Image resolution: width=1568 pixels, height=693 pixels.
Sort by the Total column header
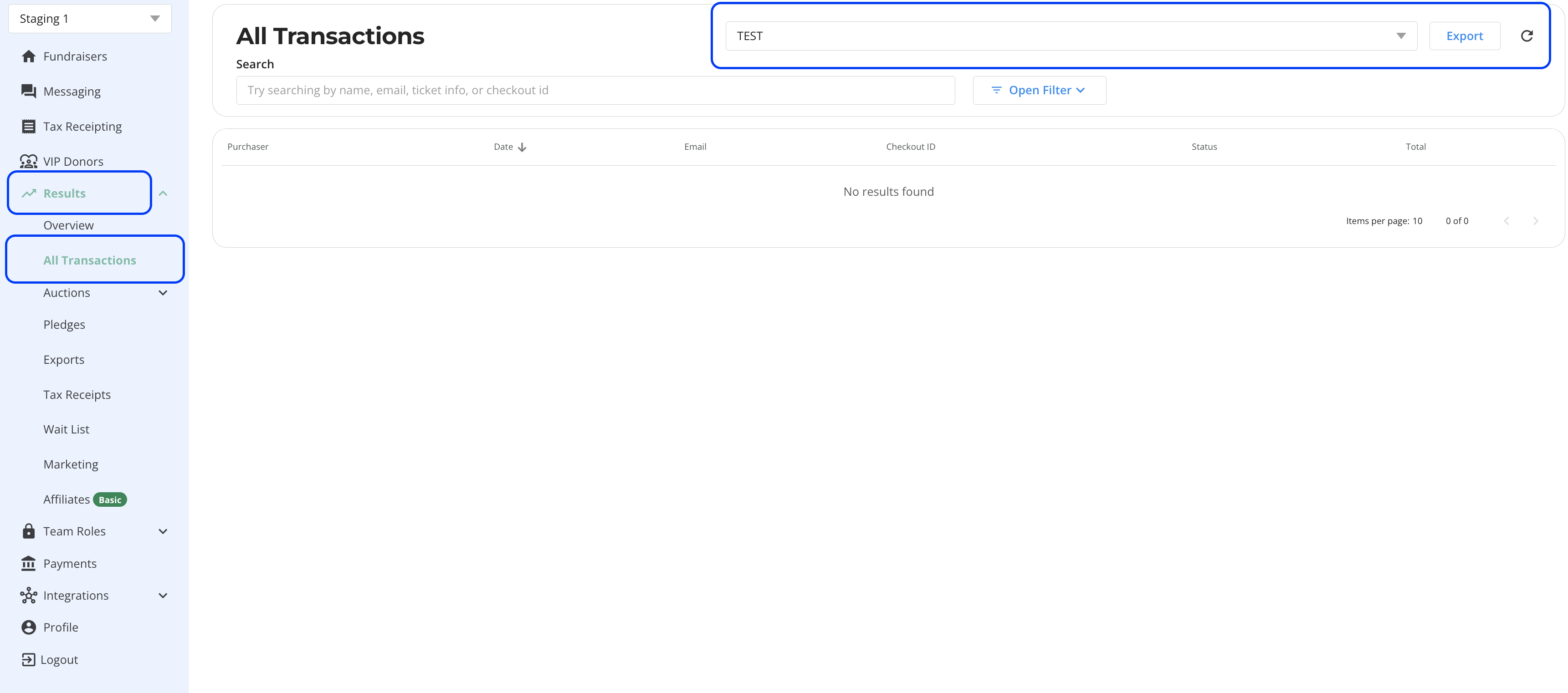point(1416,147)
